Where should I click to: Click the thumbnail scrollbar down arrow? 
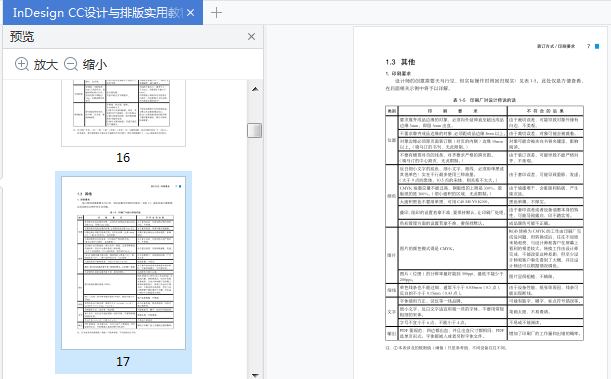[255, 375]
